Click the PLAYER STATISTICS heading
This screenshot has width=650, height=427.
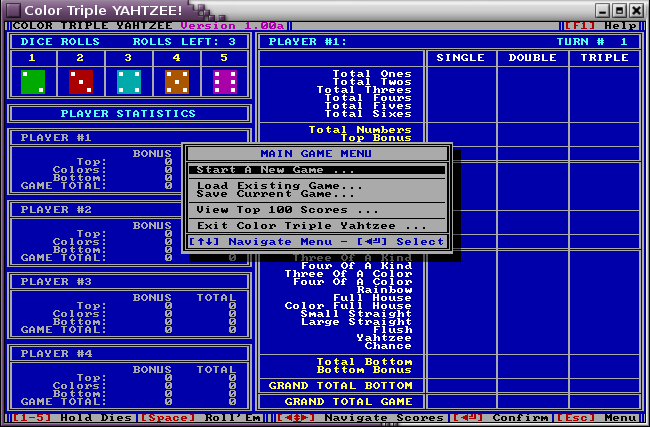click(128, 114)
